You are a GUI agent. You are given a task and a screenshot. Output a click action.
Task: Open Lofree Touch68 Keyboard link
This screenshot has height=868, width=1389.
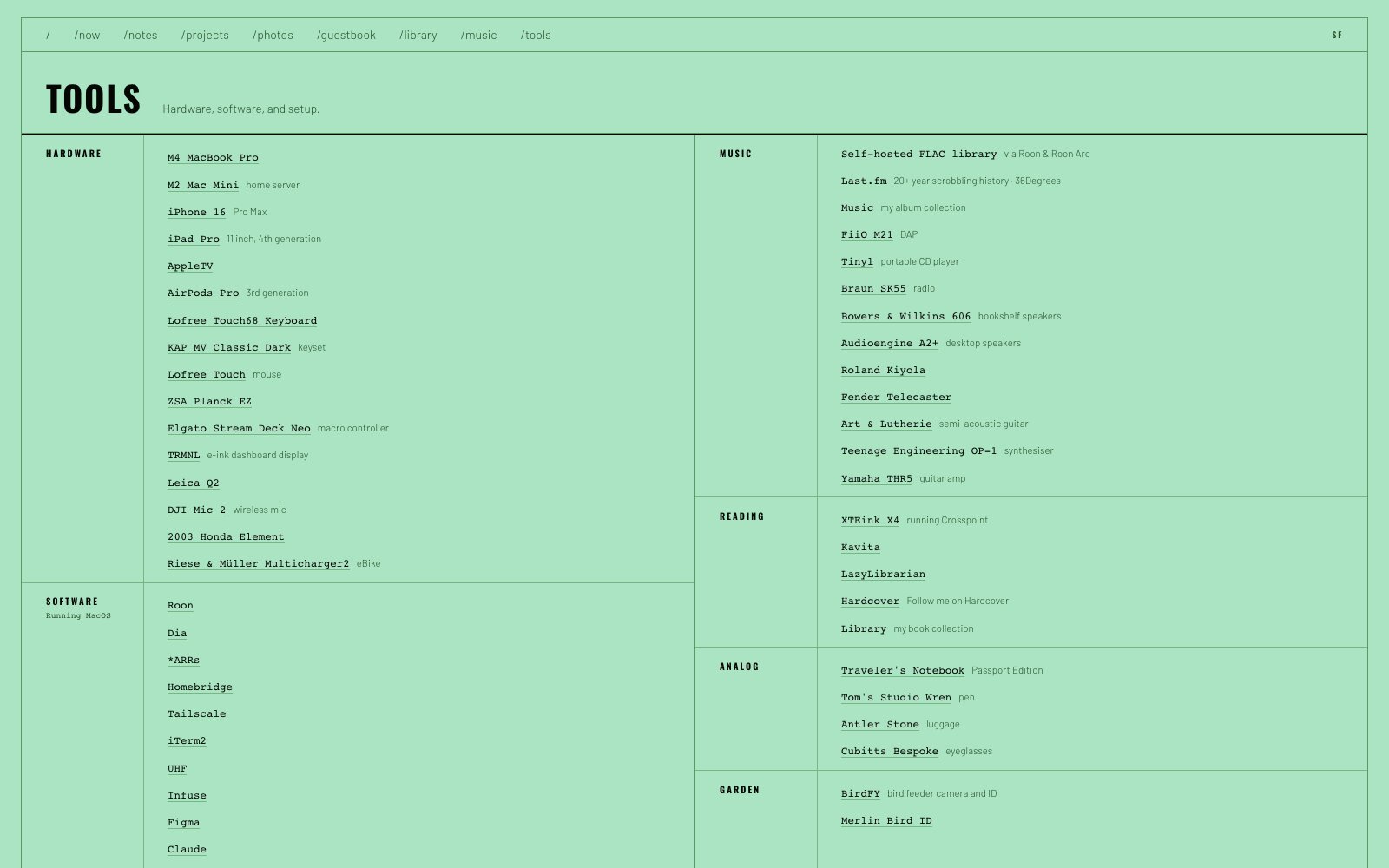[x=242, y=320]
